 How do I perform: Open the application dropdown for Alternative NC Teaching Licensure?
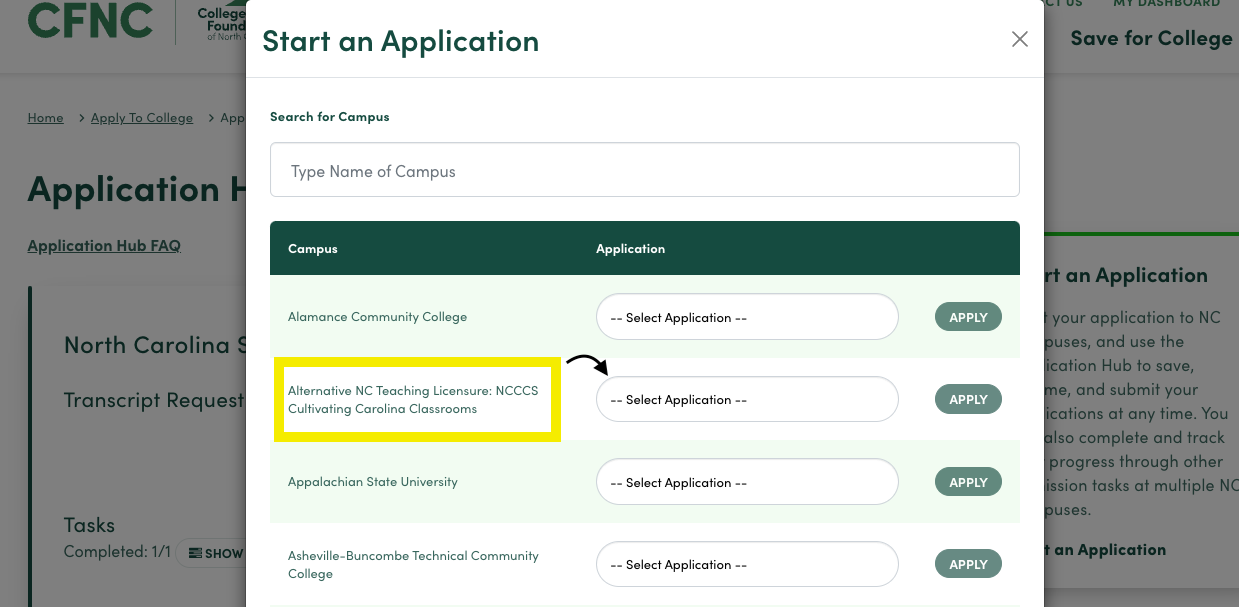point(747,399)
